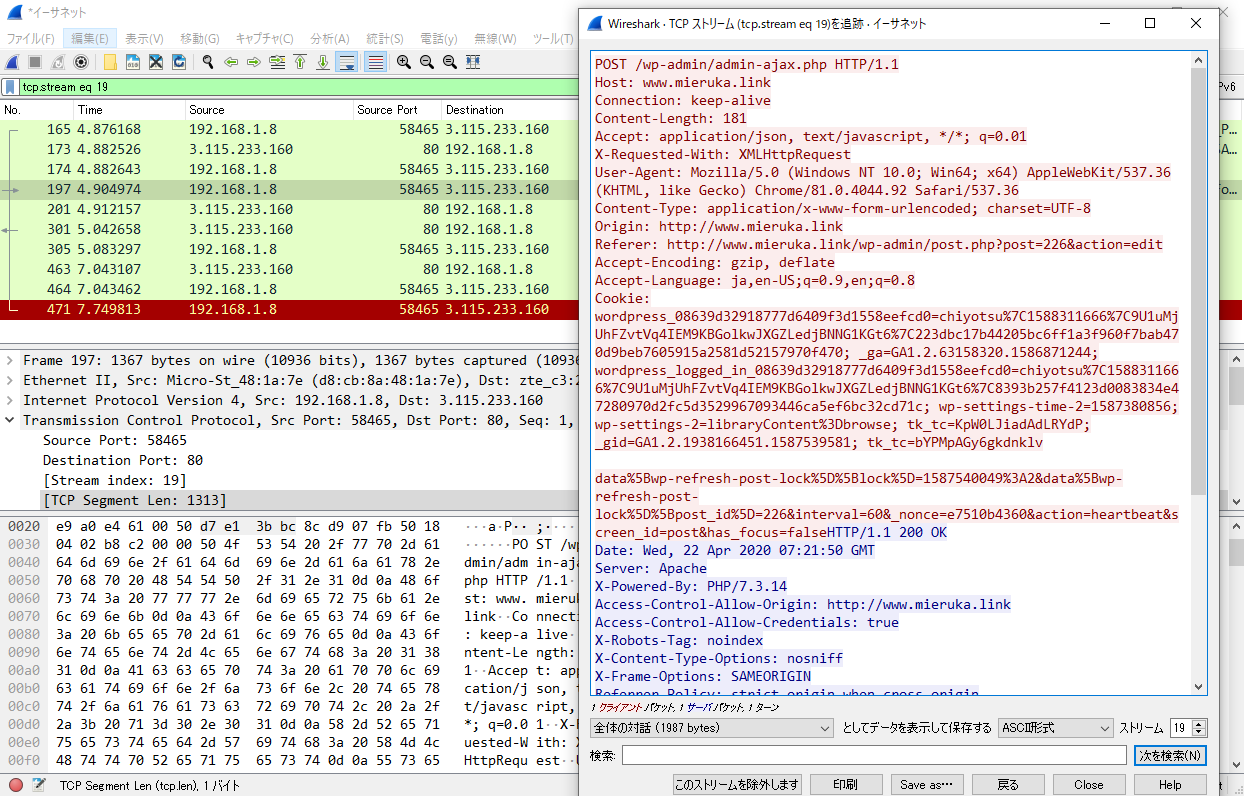Click the Save as… button

(926, 785)
